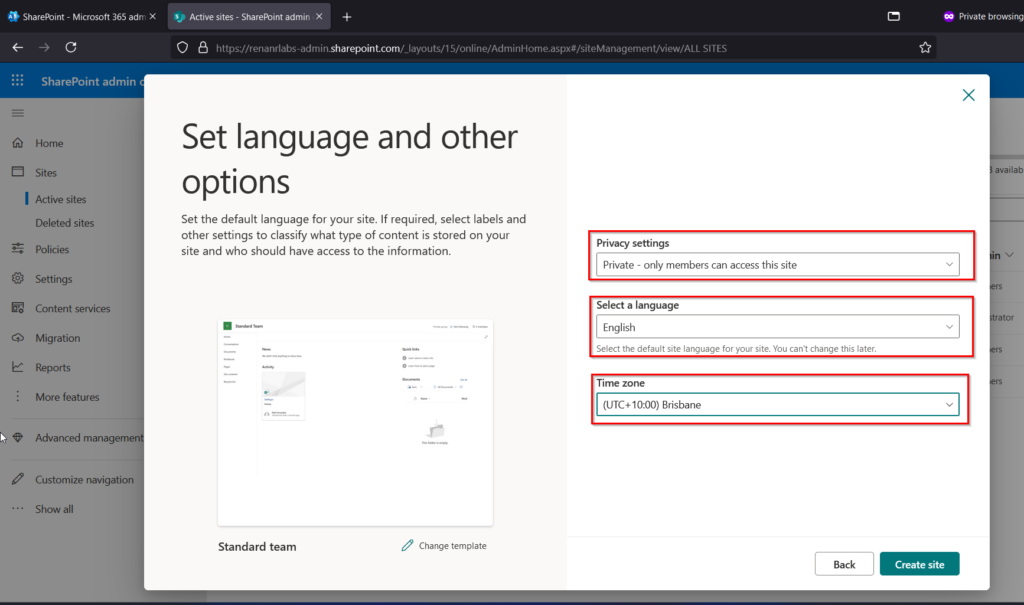Open Sites in the sidebar
This screenshot has height=605, width=1024.
46,172
